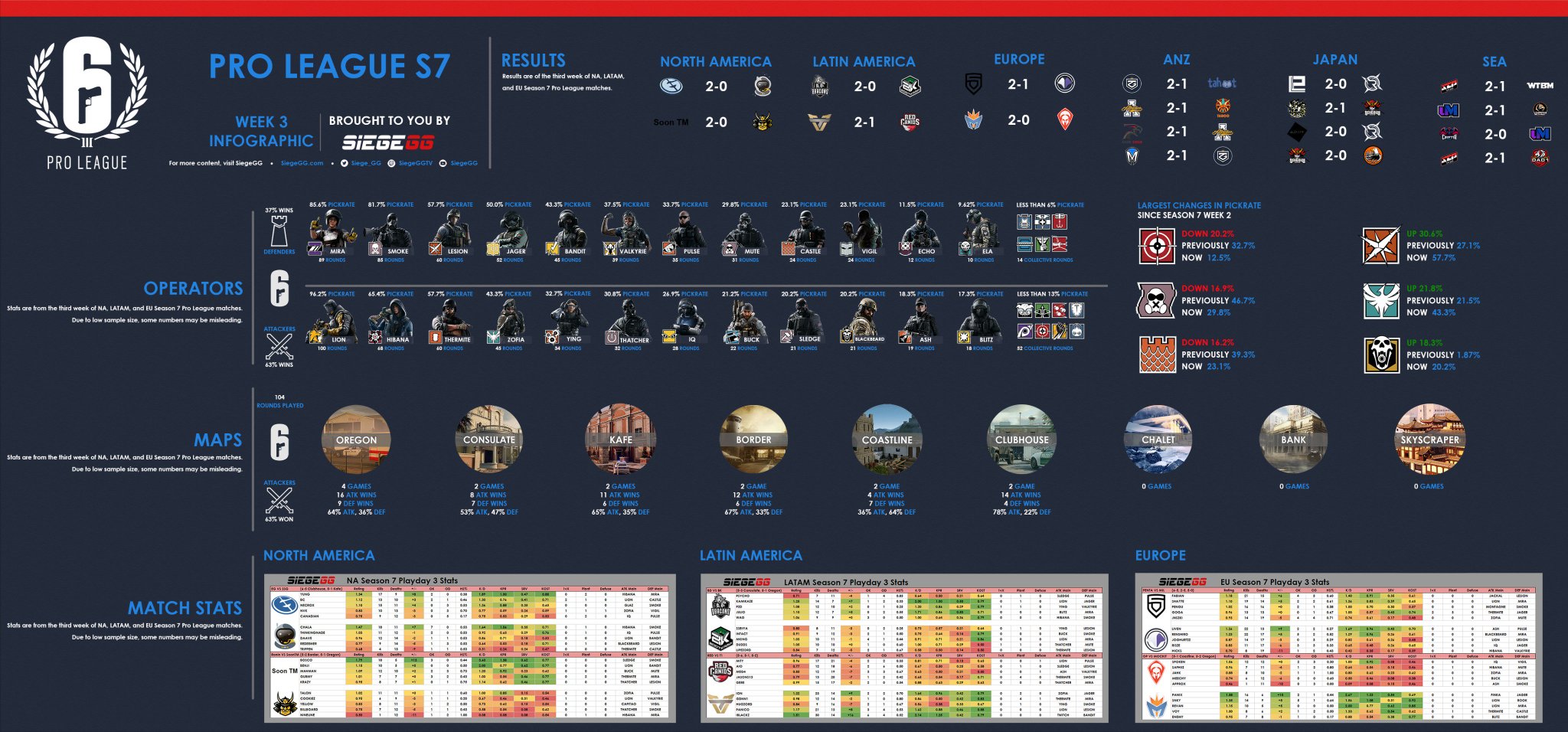The width and height of the screenshot is (1568, 732).
Task: Click the icon beside 'Down 16.9%'
Action: pyautogui.click(x=1157, y=300)
